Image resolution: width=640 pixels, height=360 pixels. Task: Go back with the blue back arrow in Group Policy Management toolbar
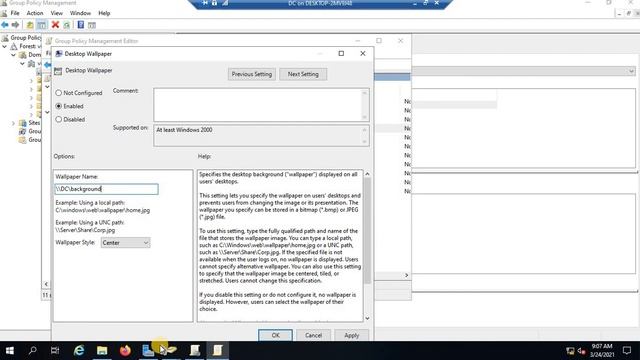[x=5, y=25]
